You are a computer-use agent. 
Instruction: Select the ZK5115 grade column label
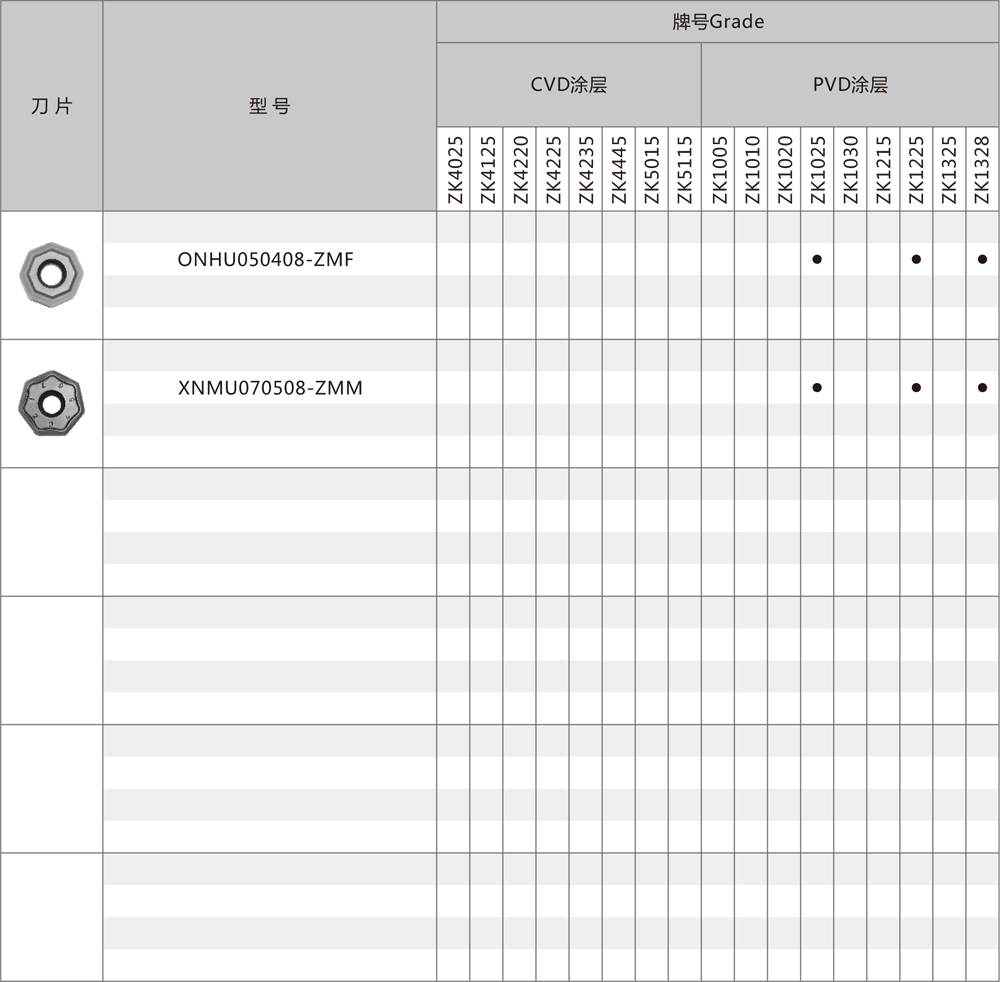685,169
